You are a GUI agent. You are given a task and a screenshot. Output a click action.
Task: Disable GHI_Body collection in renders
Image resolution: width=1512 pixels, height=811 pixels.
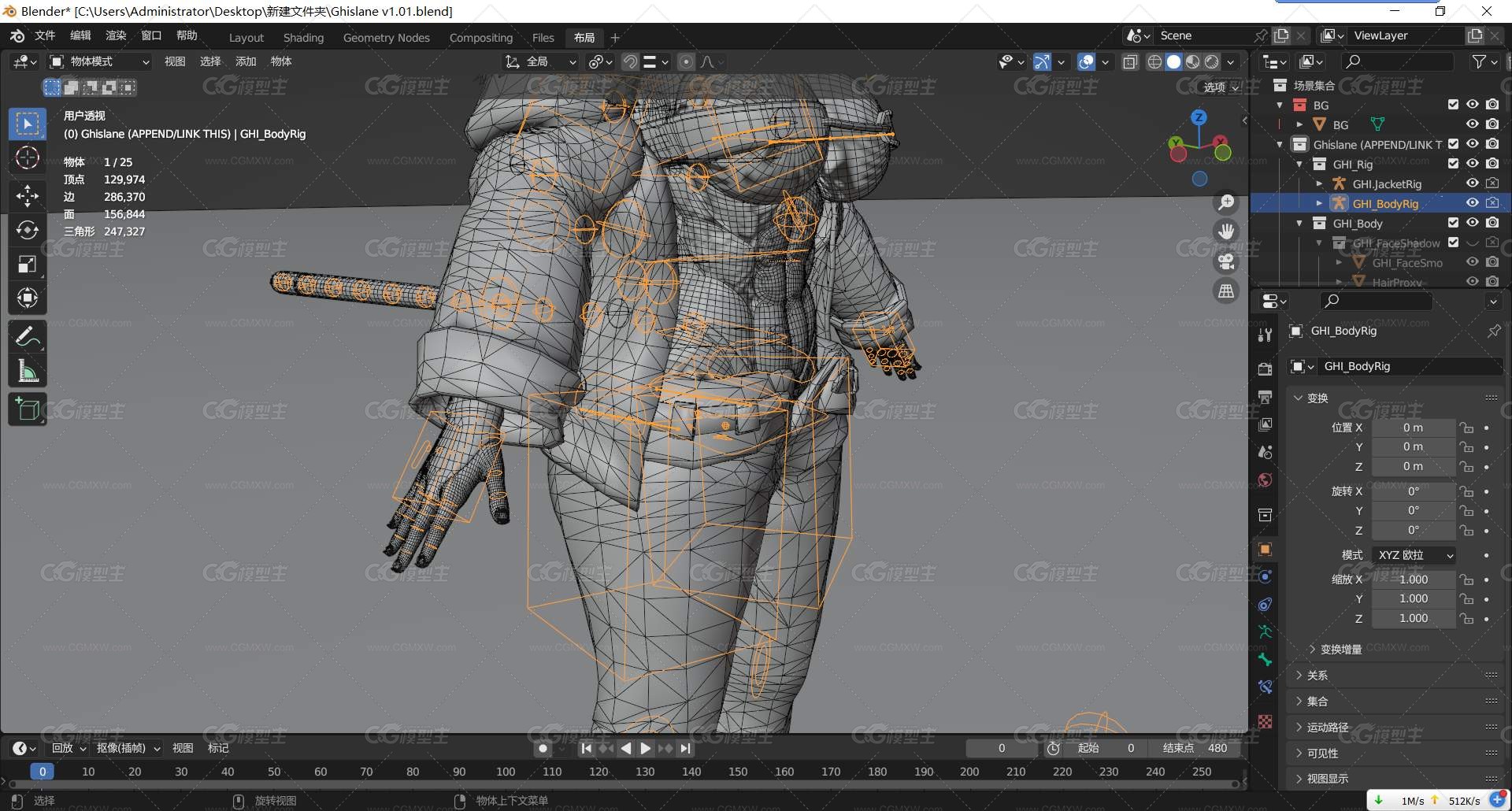(x=1492, y=223)
